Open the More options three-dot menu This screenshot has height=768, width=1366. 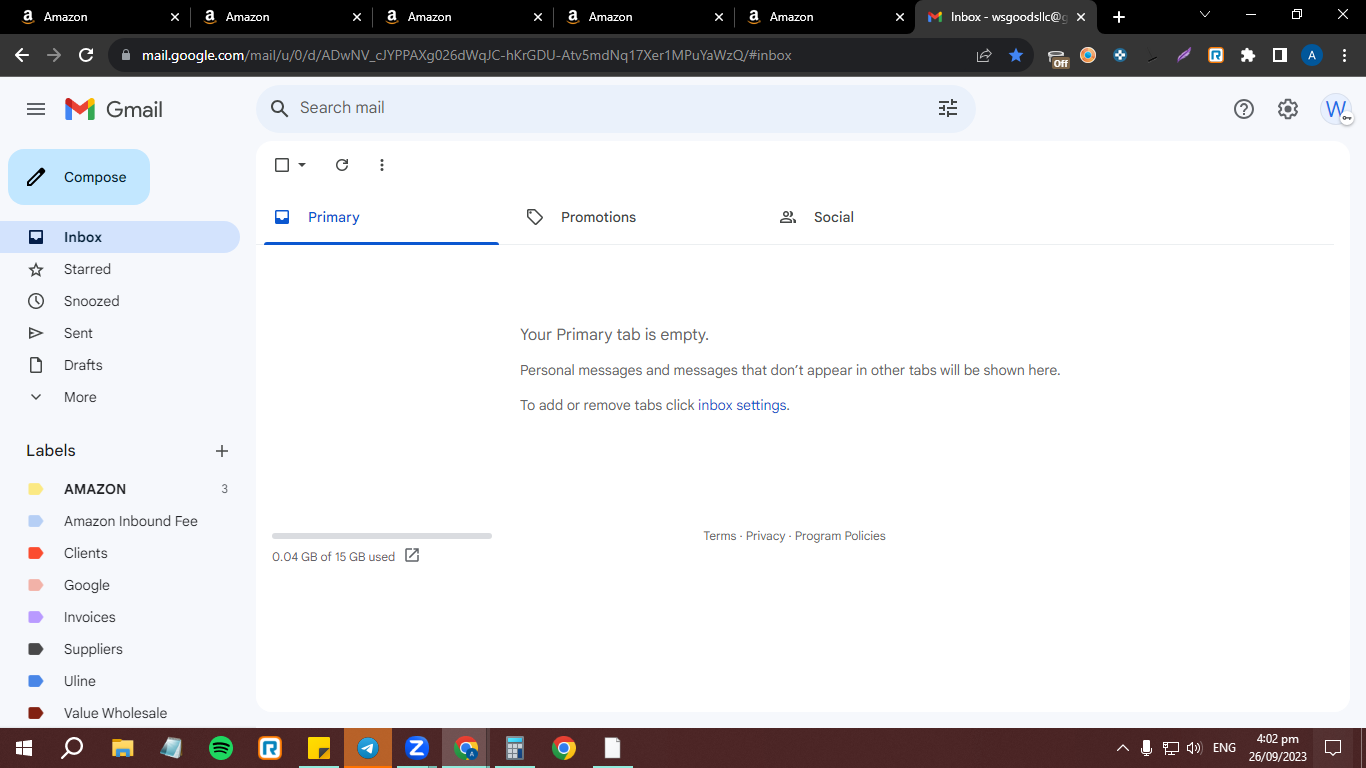(382, 165)
